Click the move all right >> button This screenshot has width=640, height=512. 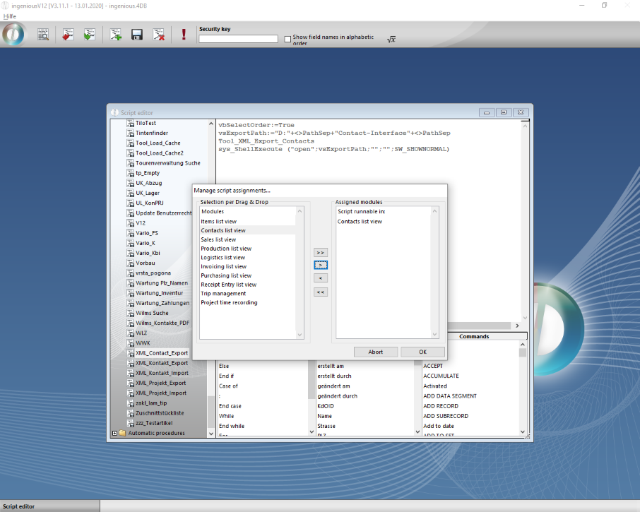pyautogui.click(x=320, y=252)
